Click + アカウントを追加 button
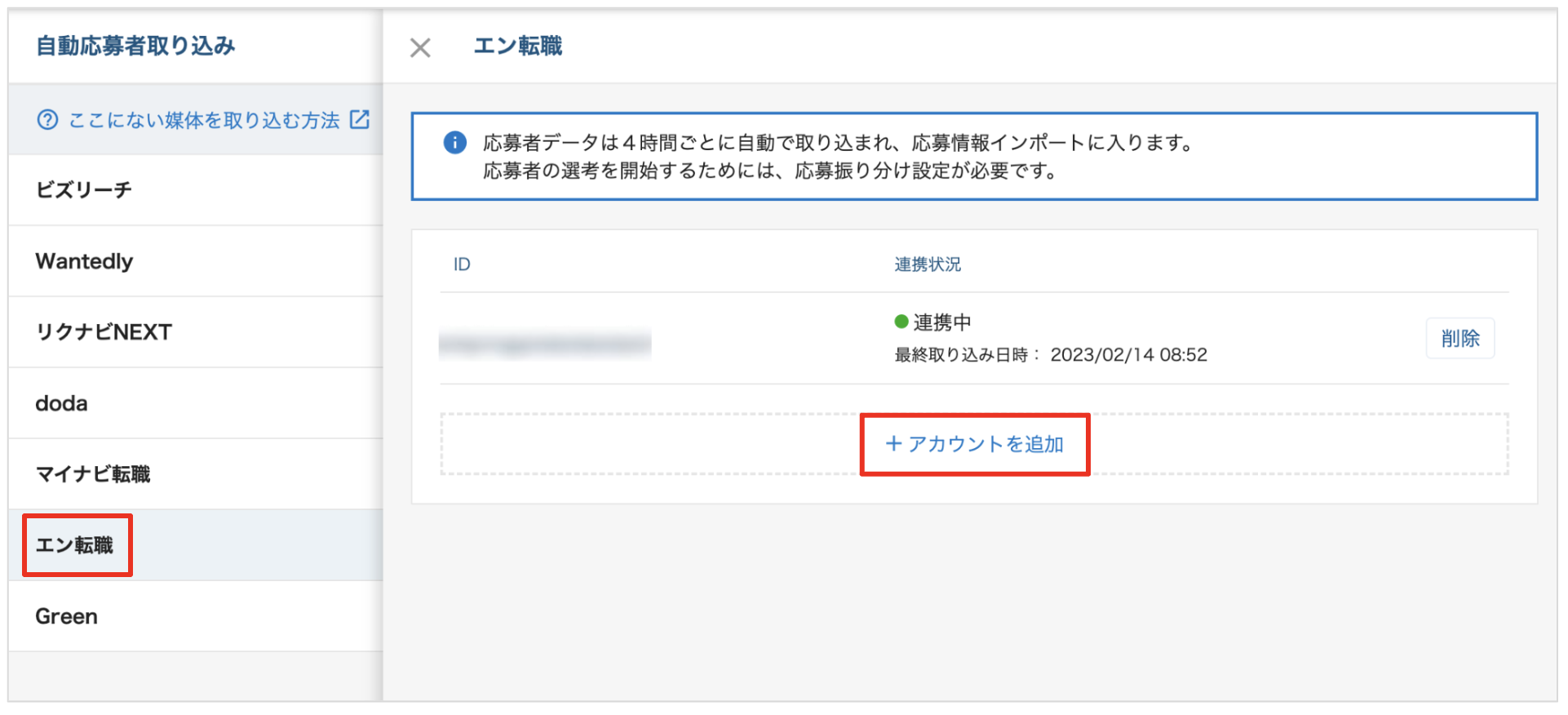The image size is (1568, 715). [x=975, y=444]
